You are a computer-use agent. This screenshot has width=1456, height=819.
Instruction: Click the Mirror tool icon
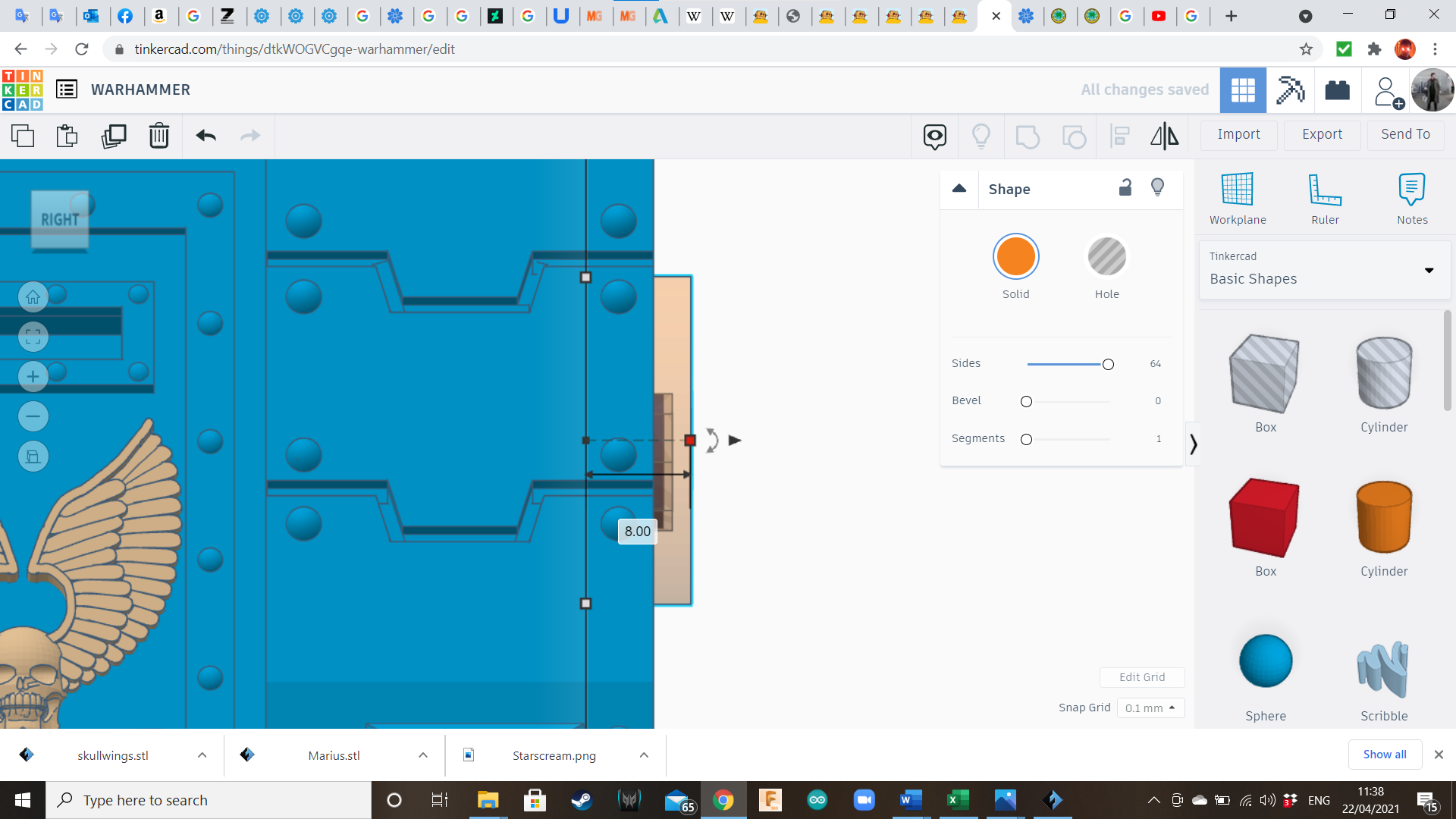1164,136
